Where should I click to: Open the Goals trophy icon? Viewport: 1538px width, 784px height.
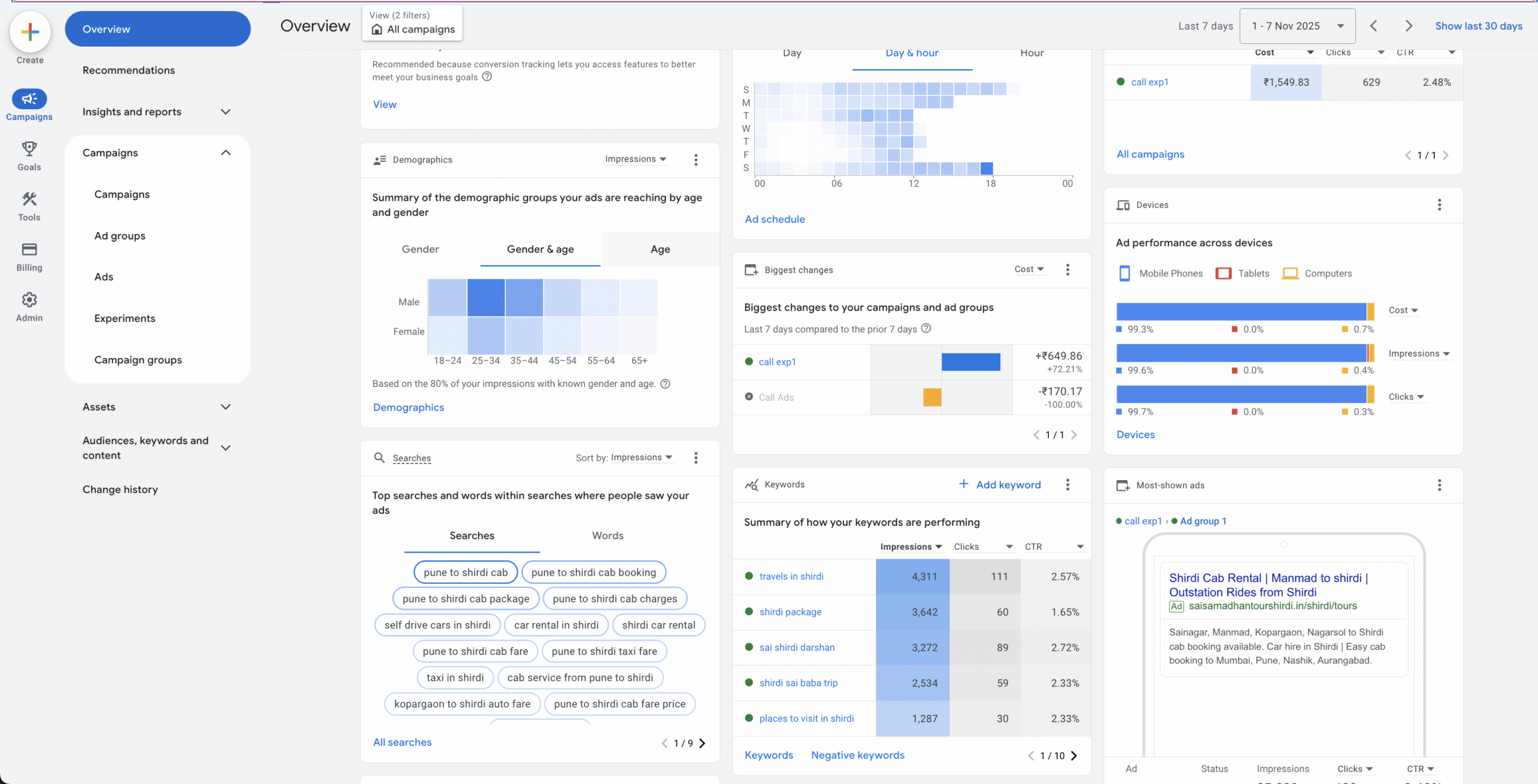pos(29,148)
